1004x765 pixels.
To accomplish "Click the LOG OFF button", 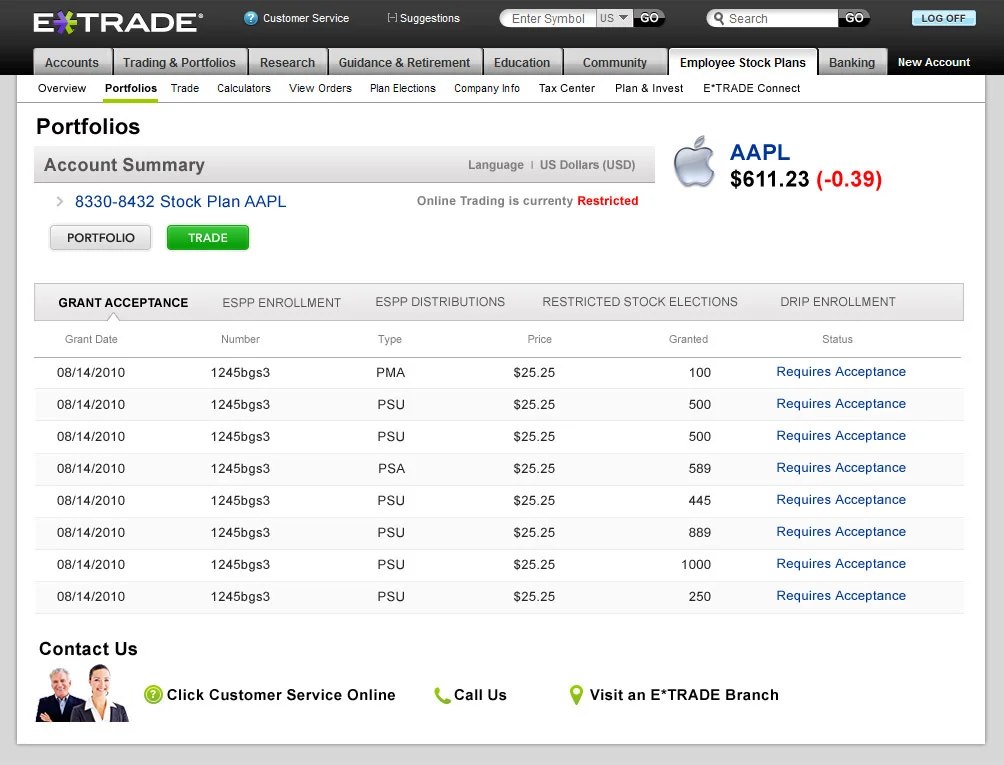I will coord(943,18).
